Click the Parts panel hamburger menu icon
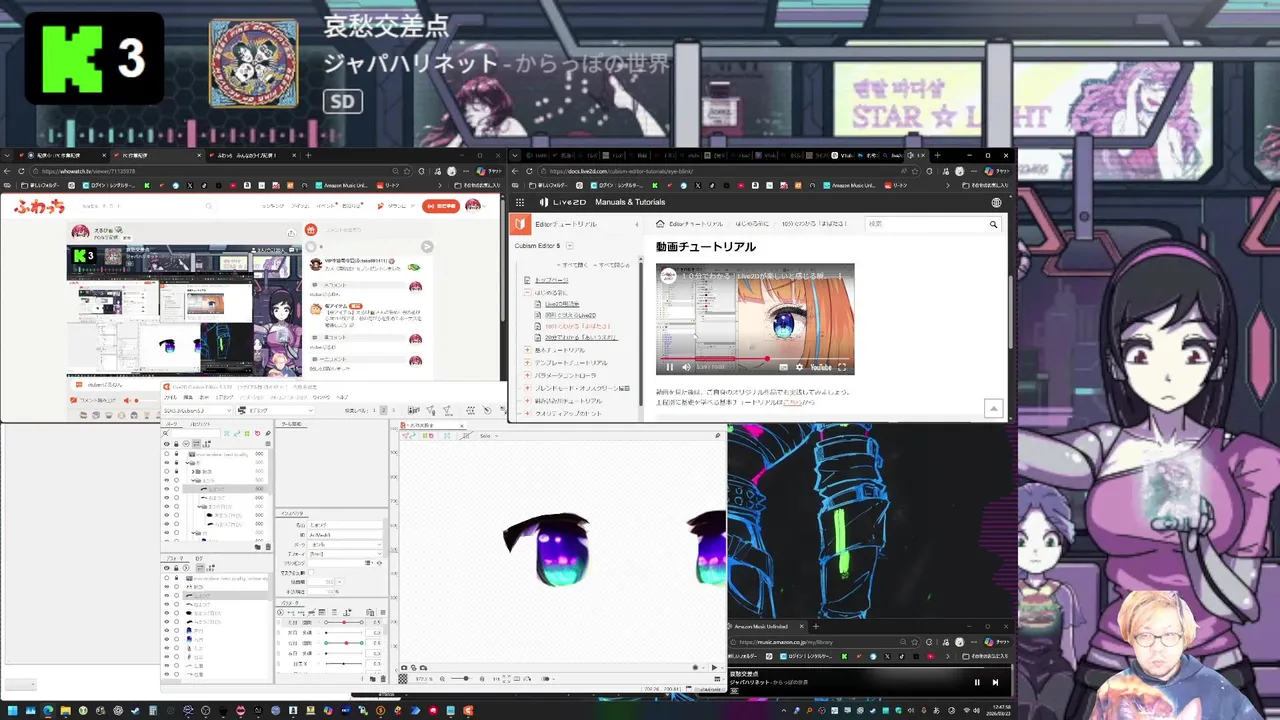The image size is (1280, 720). click(268, 444)
